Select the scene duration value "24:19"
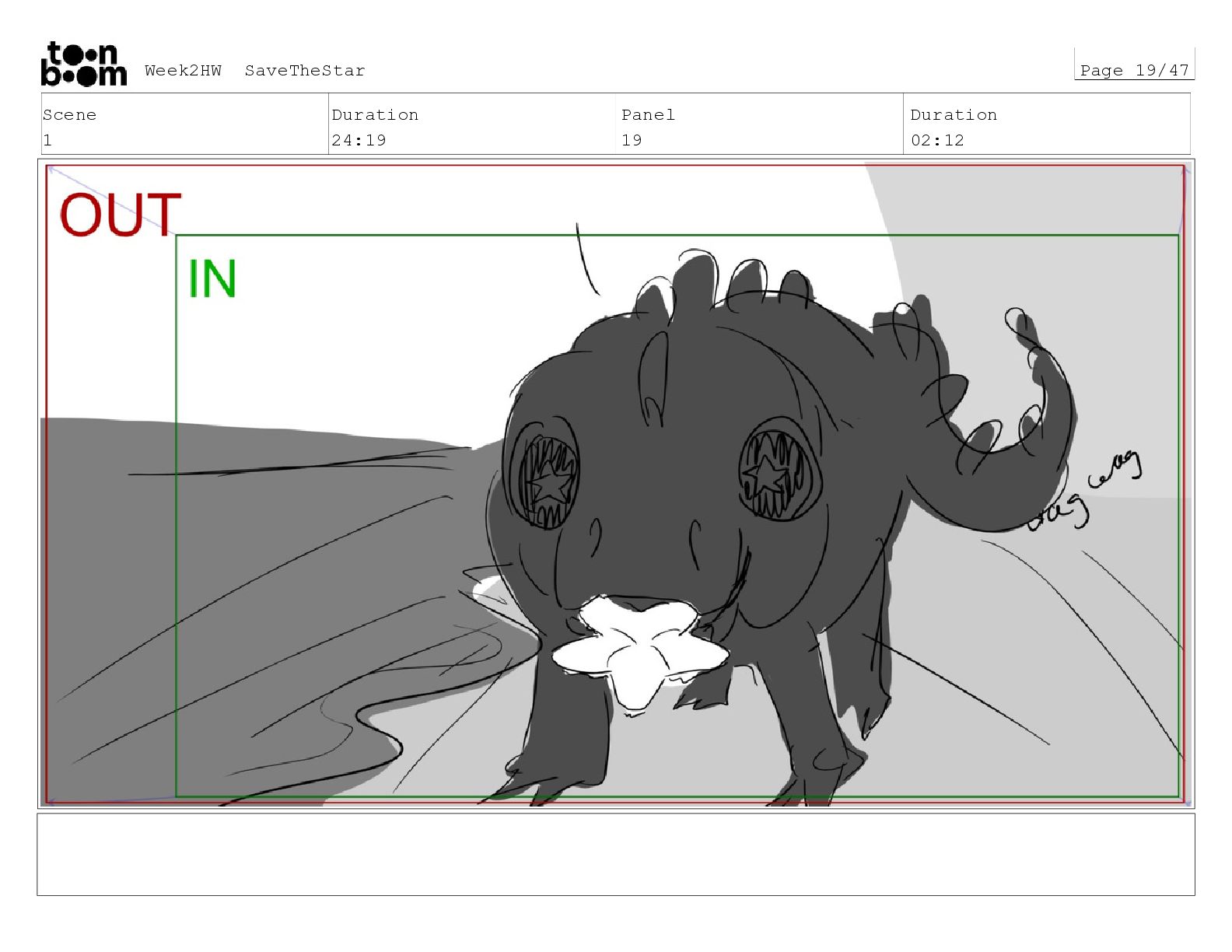The height and width of the screenshot is (952, 1232). [x=359, y=140]
